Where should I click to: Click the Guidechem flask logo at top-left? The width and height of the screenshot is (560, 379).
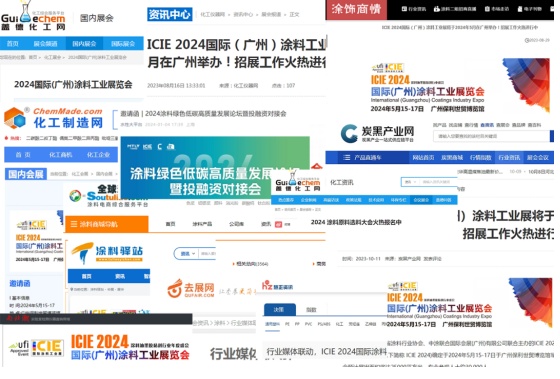[x=33, y=15]
